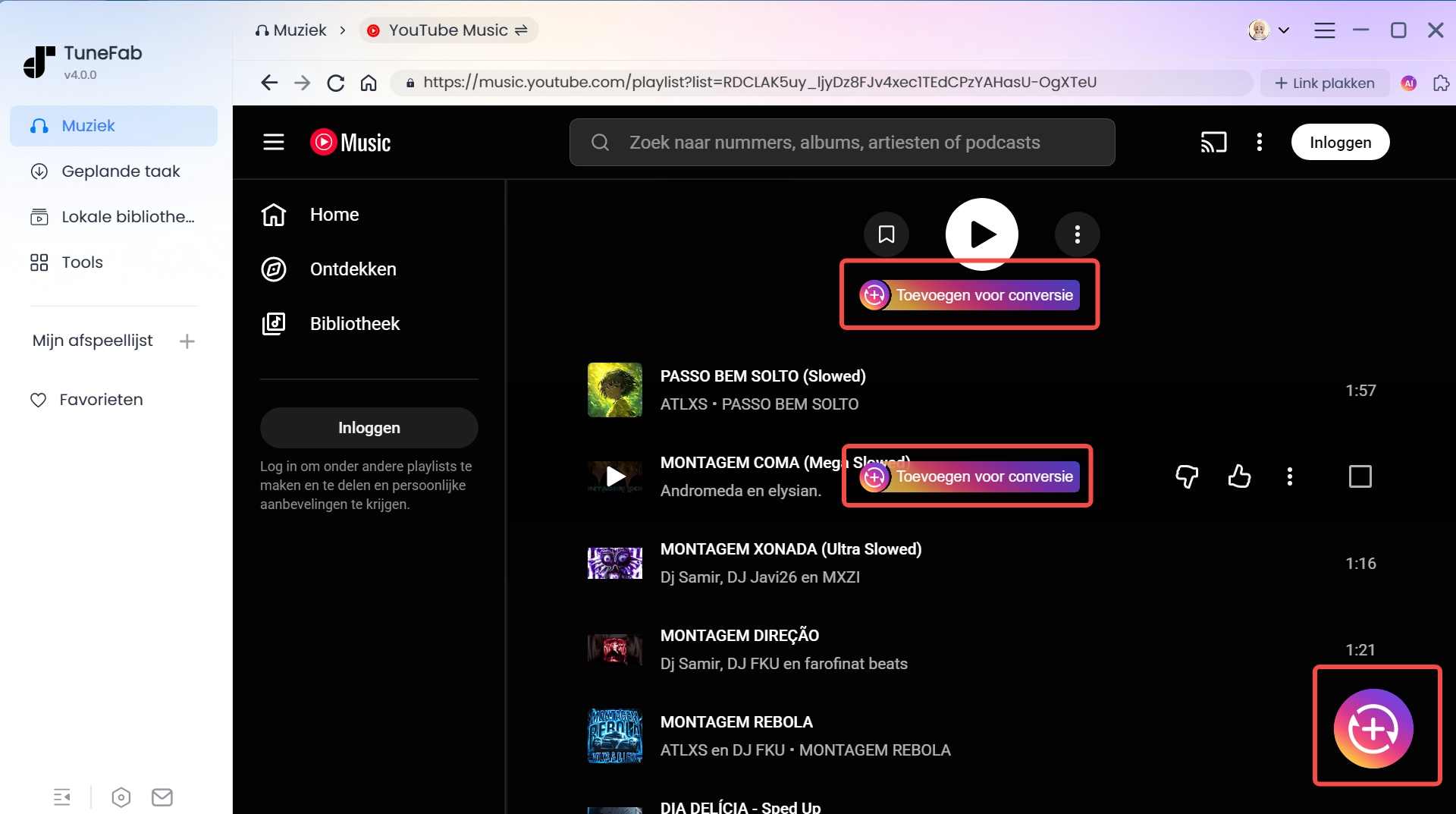Check the selection box next to MONTAGEM COMA

pyautogui.click(x=1360, y=476)
